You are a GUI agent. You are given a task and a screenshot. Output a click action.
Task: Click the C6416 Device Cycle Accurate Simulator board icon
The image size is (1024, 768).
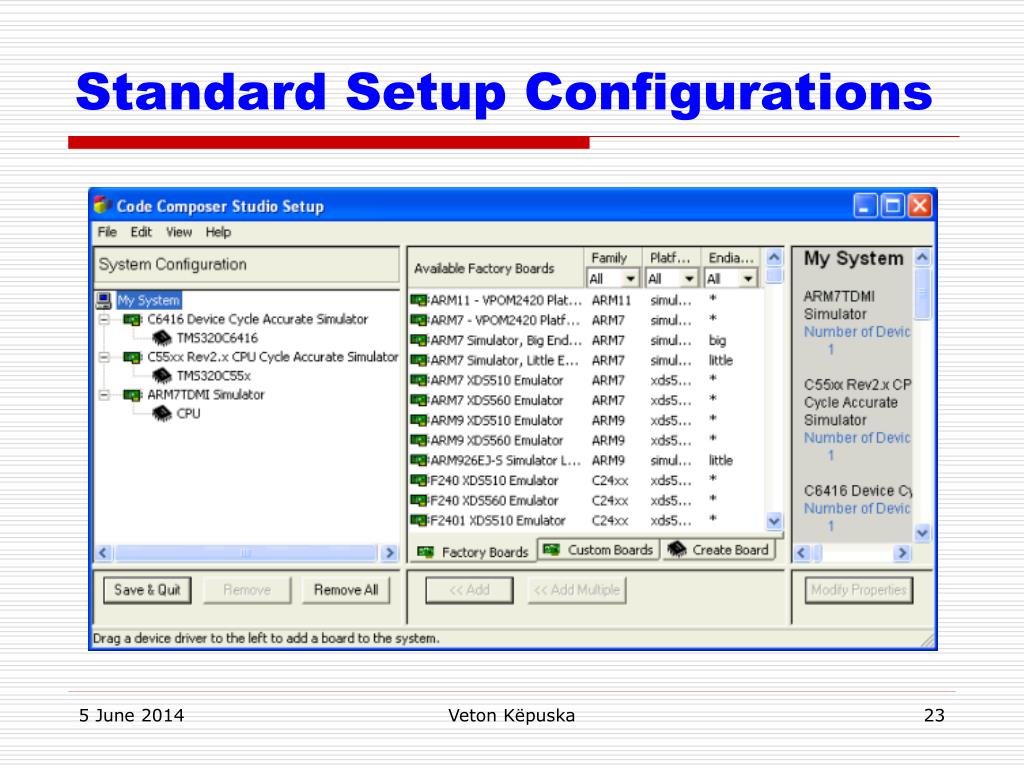point(132,319)
